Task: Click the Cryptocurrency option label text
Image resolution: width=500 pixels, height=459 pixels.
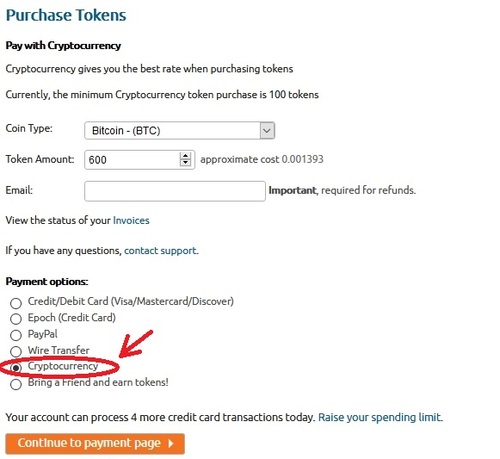Action: pos(63,366)
